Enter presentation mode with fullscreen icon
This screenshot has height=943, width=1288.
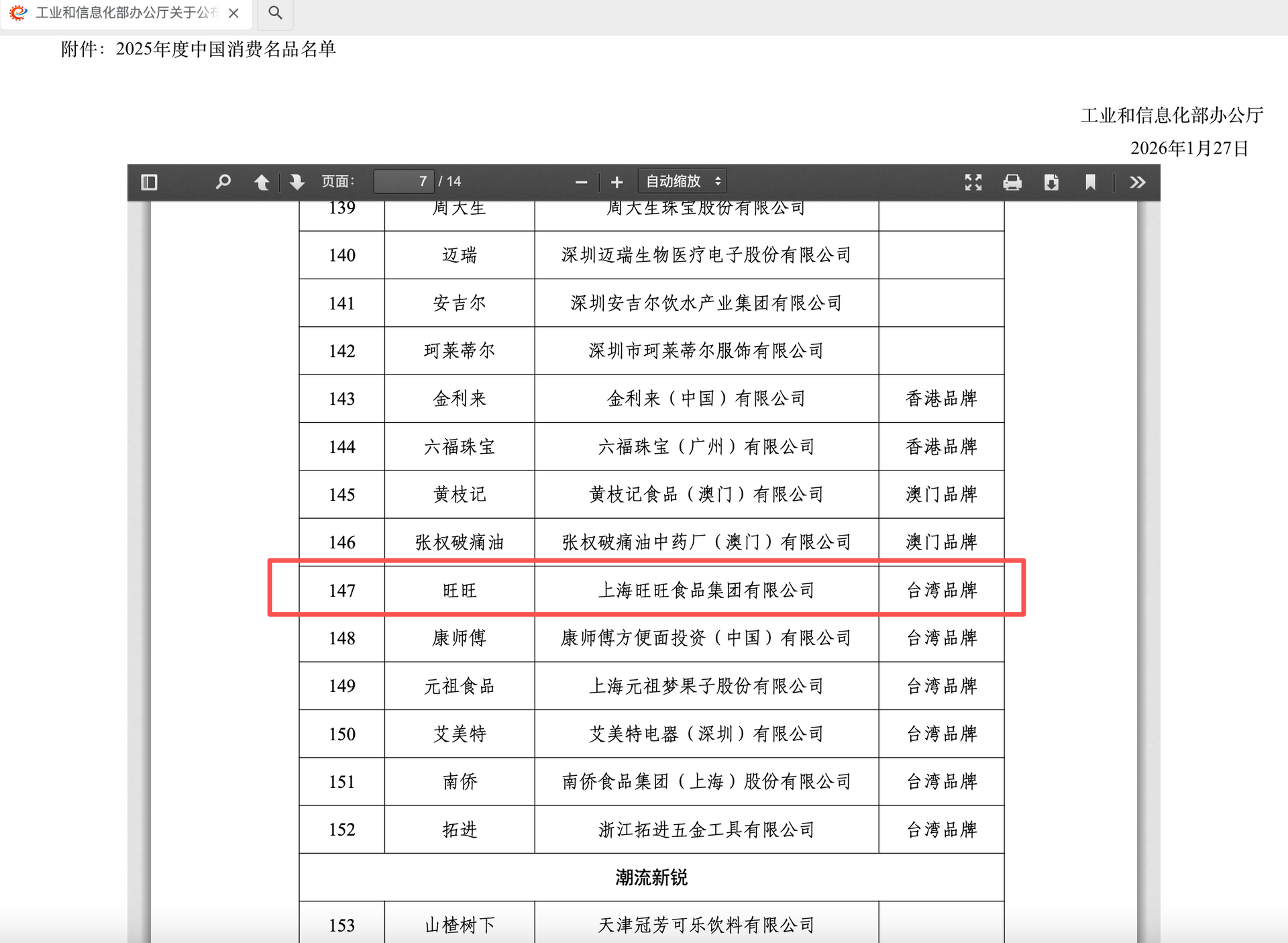973,181
